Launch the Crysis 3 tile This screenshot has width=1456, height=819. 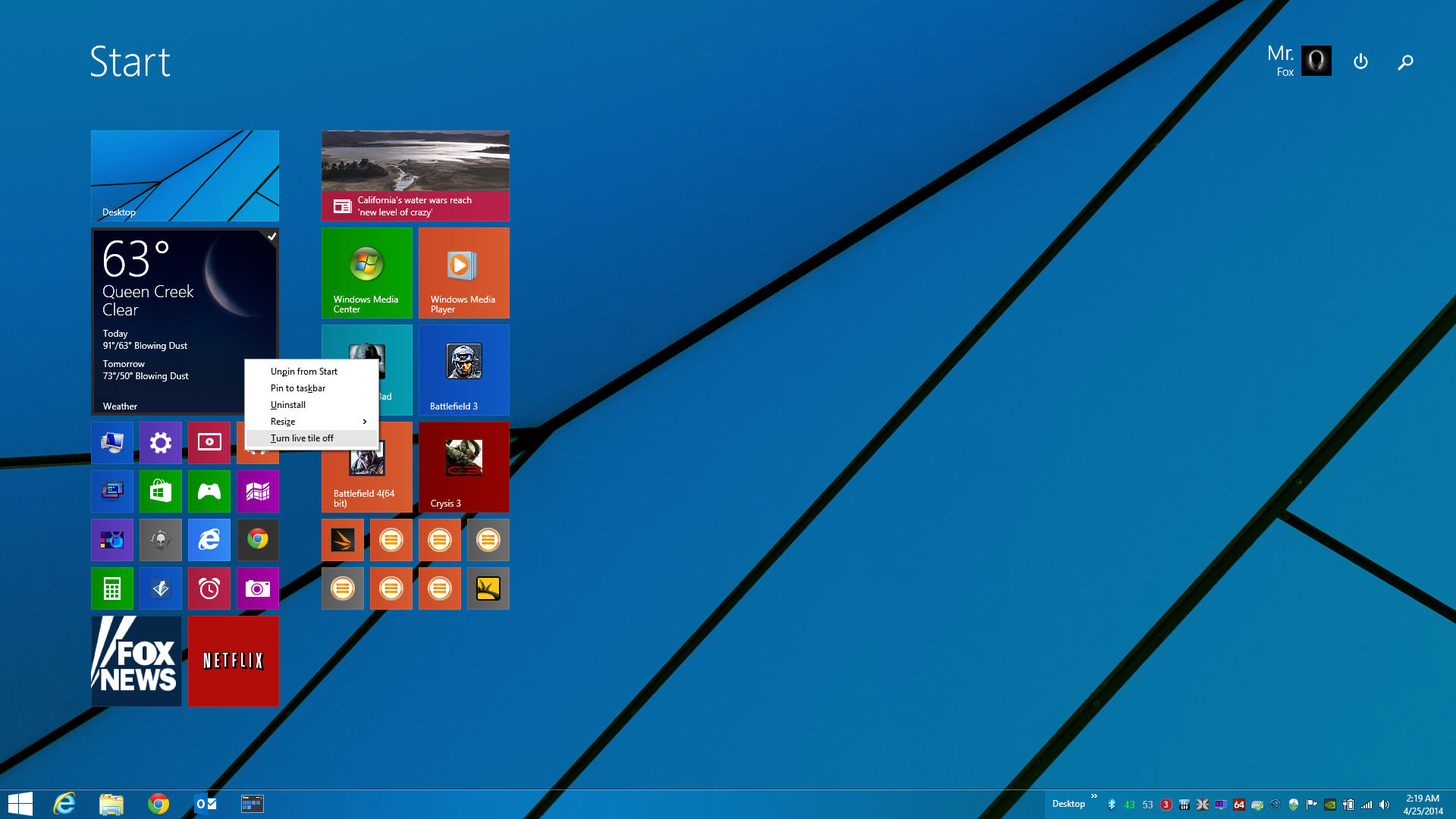coord(464,467)
